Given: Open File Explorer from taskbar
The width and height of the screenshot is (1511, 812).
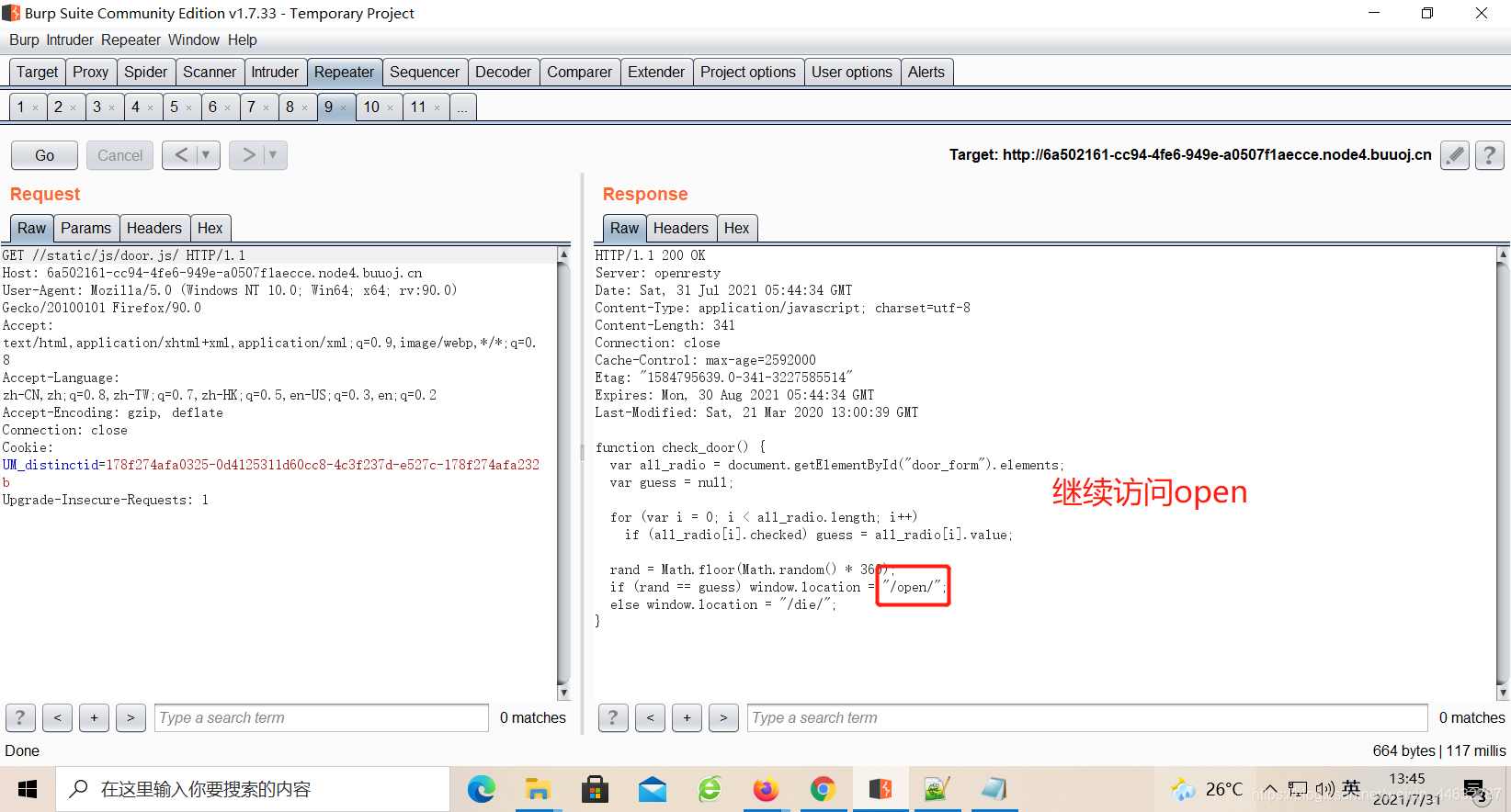Looking at the screenshot, I should click(x=538, y=789).
